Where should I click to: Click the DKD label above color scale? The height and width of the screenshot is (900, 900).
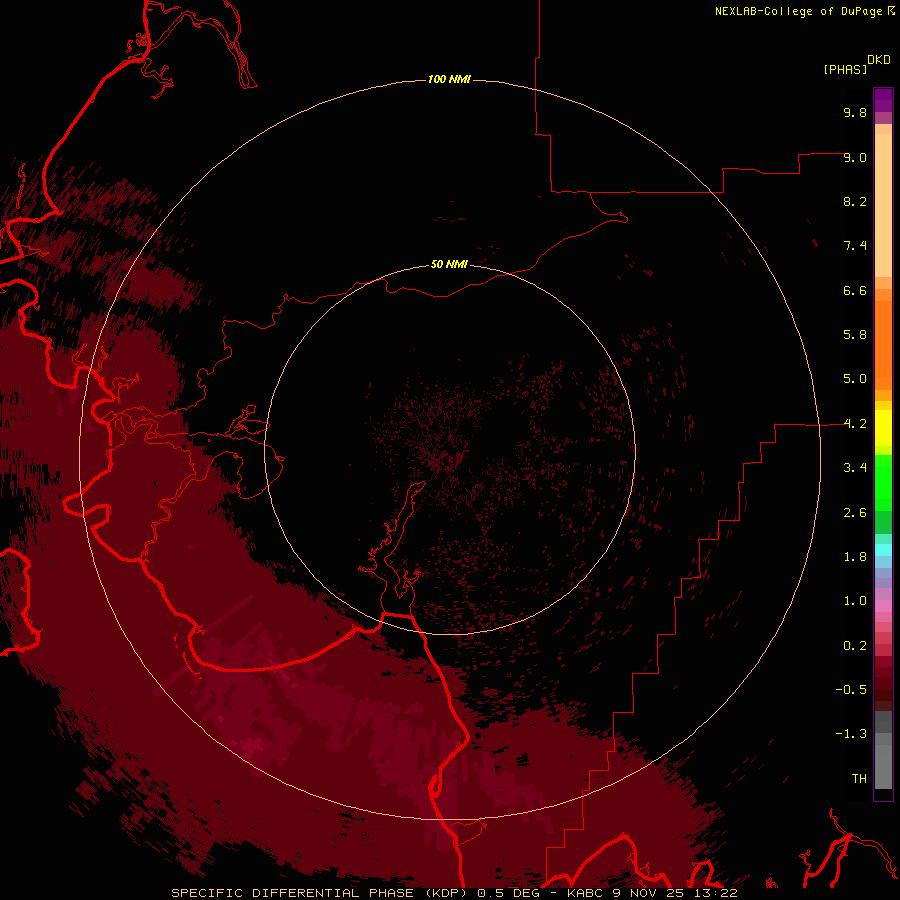[879, 60]
